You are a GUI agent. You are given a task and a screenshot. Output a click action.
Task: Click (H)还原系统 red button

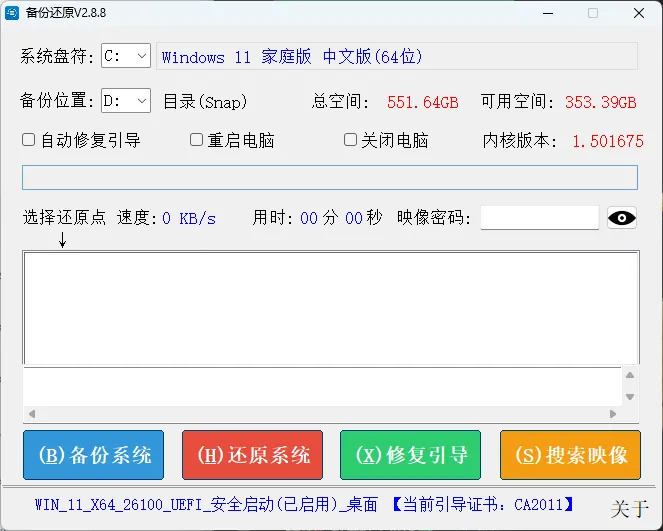coord(252,455)
